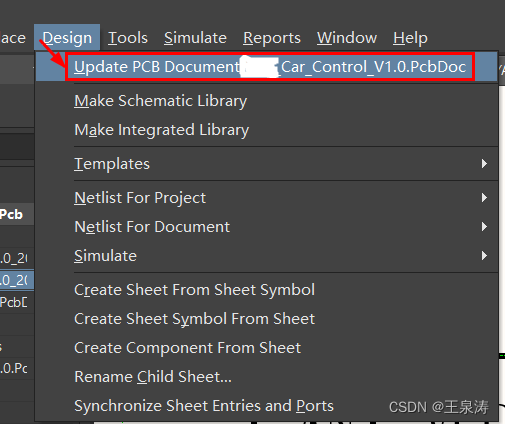The width and height of the screenshot is (505, 424).
Task: Open the Window menu
Action: point(347,37)
